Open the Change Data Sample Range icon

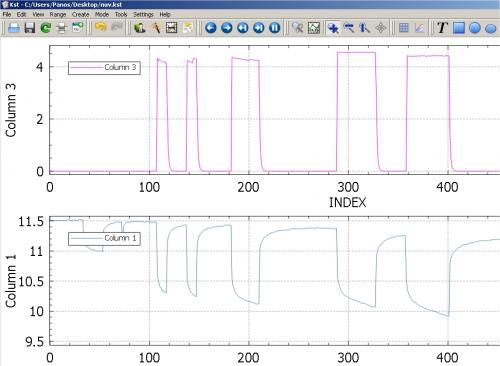tap(172, 28)
